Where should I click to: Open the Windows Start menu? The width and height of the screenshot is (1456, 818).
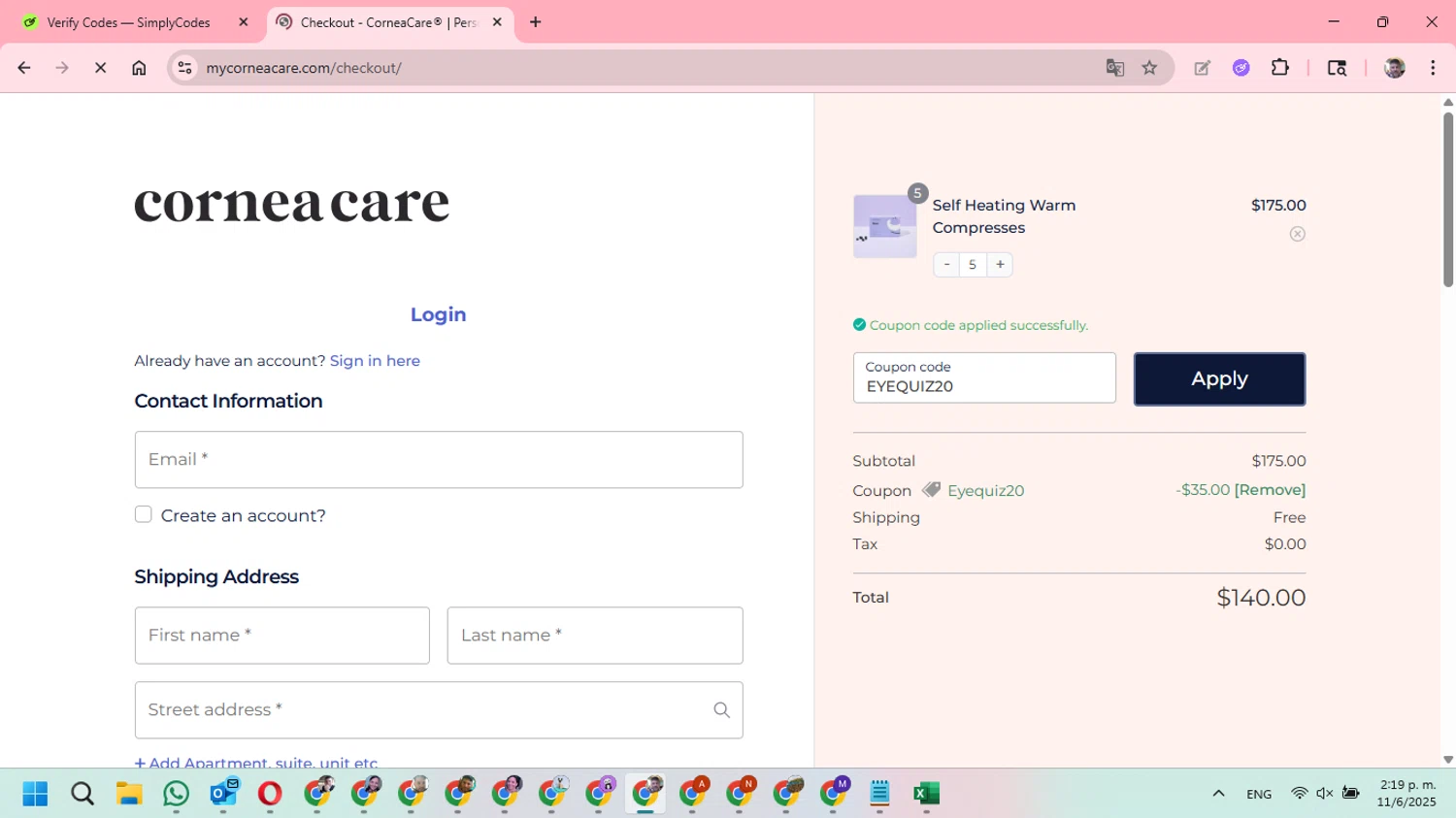click(x=35, y=794)
